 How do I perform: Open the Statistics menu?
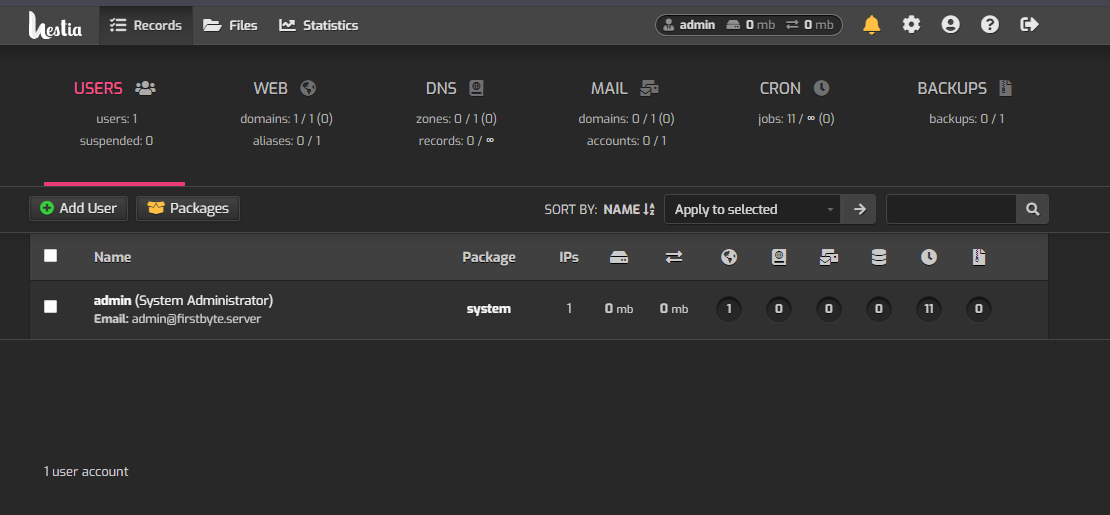(x=318, y=25)
